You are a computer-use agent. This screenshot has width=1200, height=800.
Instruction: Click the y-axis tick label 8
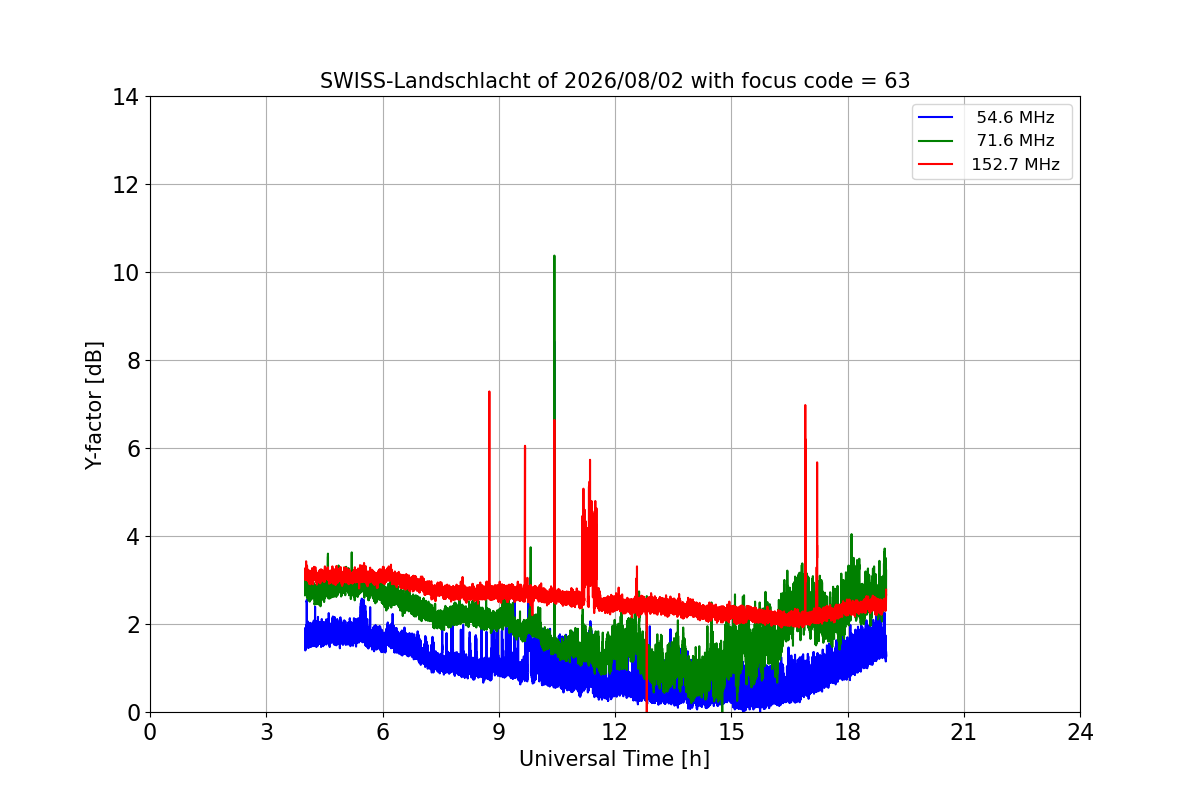[x=131, y=361]
